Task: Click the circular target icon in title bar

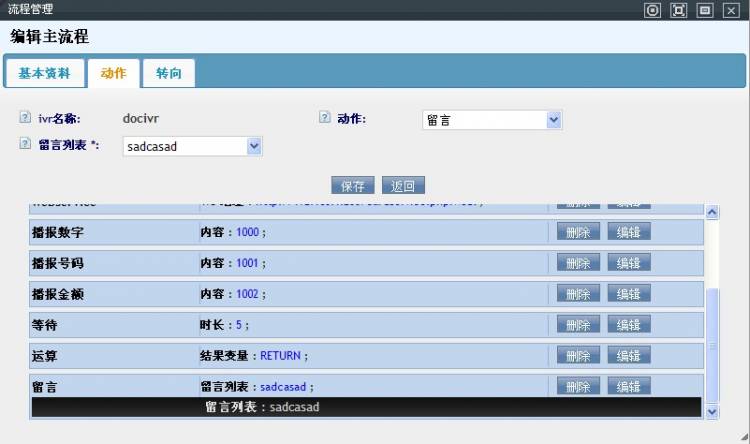Action: tap(653, 10)
